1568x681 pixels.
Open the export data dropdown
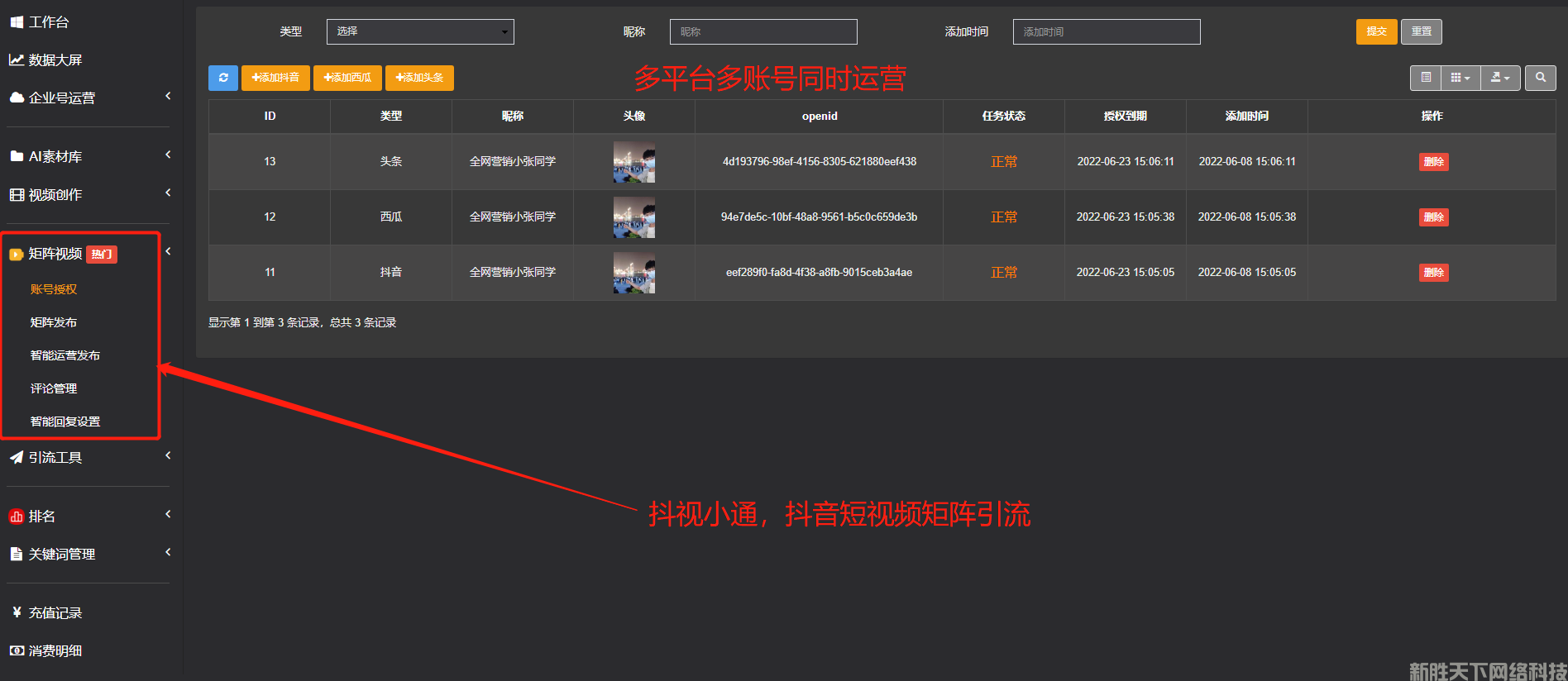[x=1499, y=78]
